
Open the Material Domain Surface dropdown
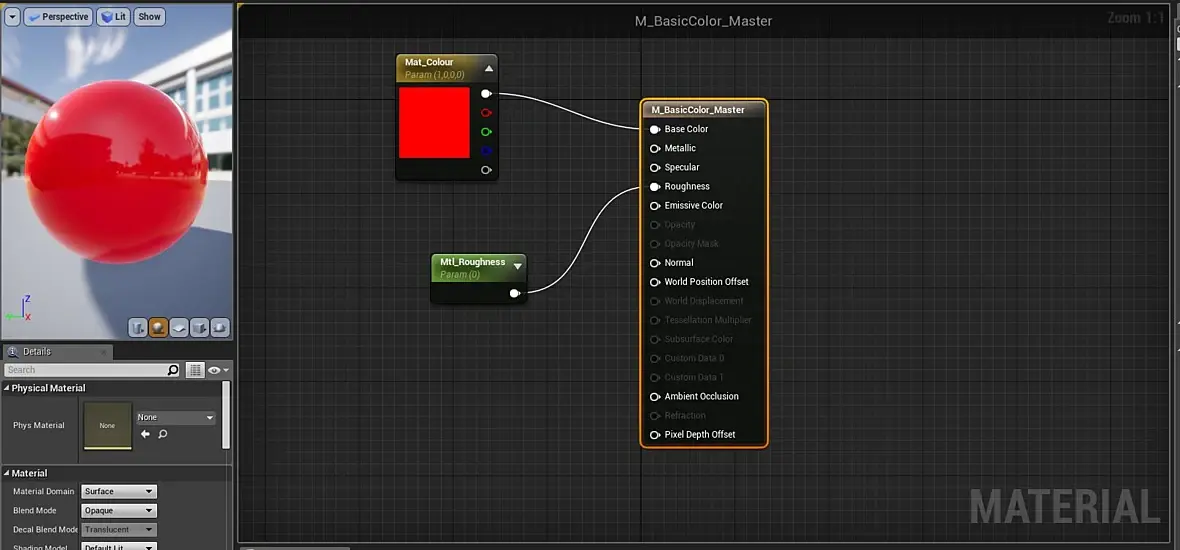119,491
